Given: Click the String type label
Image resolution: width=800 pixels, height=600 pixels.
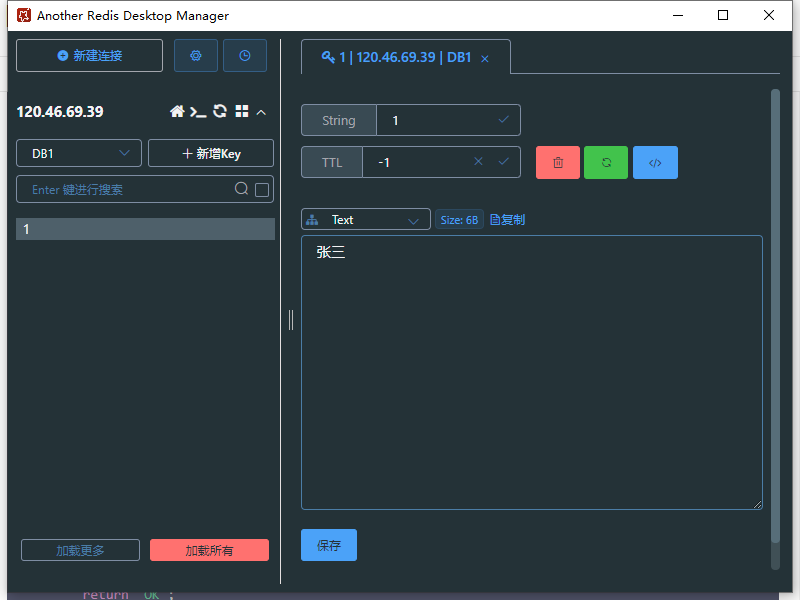Looking at the screenshot, I should click(x=339, y=120).
